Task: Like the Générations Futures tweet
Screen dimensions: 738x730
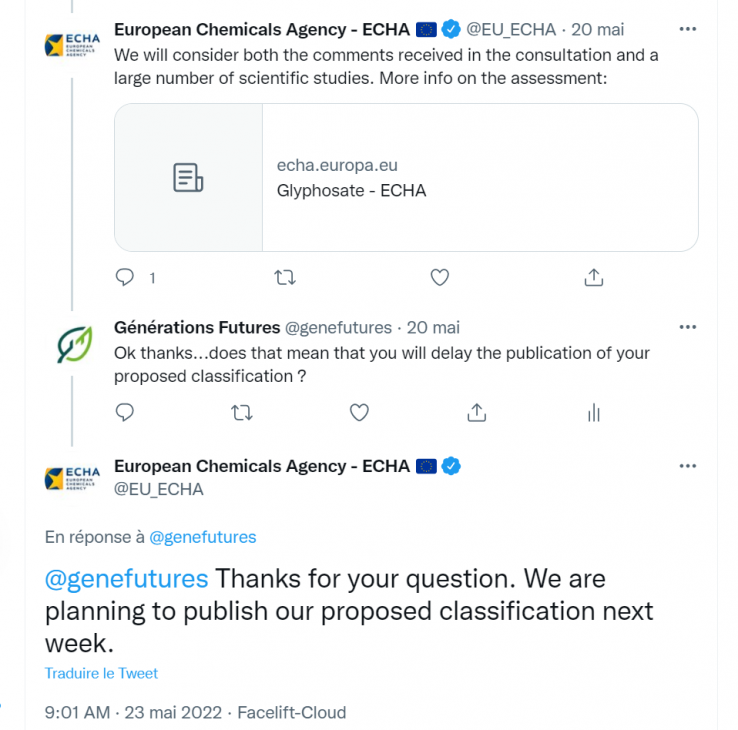Action: pos(359,412)
